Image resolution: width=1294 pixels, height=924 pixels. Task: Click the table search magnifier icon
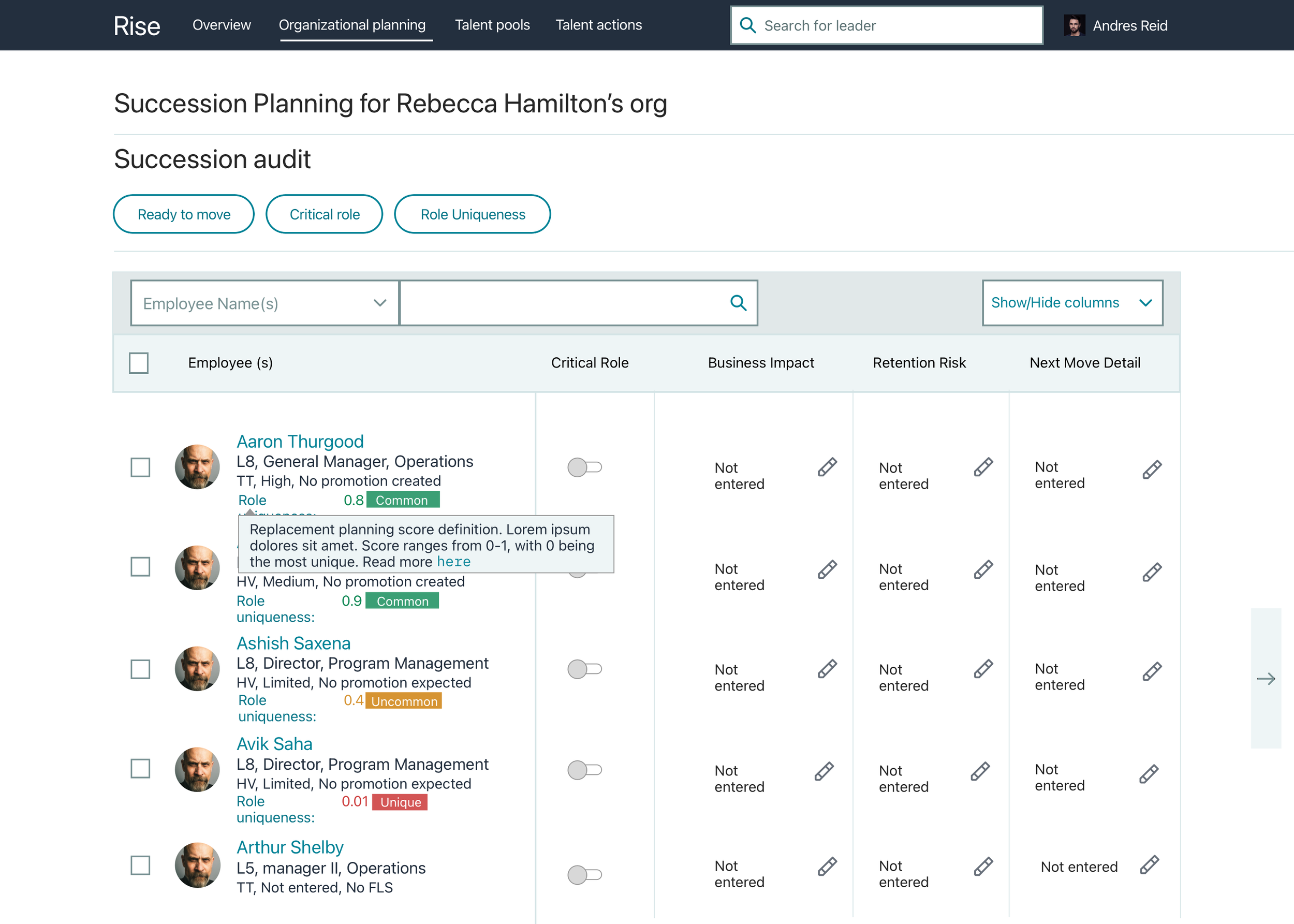coord(738,303)
